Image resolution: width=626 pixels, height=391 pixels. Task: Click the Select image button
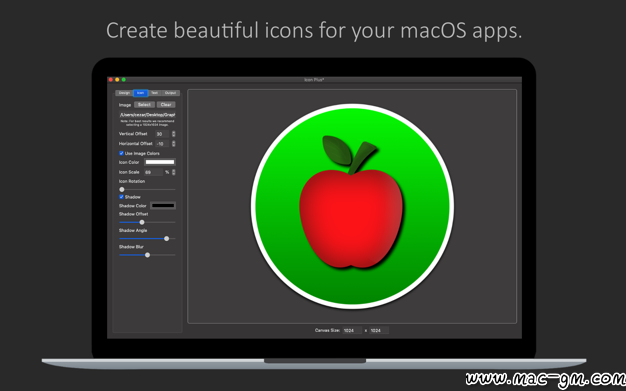pyautogui.click(x=144, y=105)
